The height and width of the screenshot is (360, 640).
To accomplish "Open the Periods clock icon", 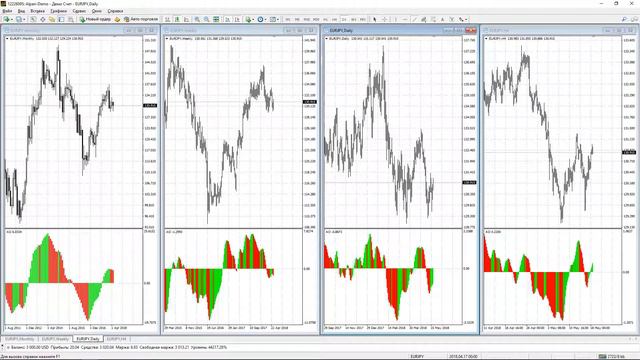I will pyautogui.click(x=260, y=19).
